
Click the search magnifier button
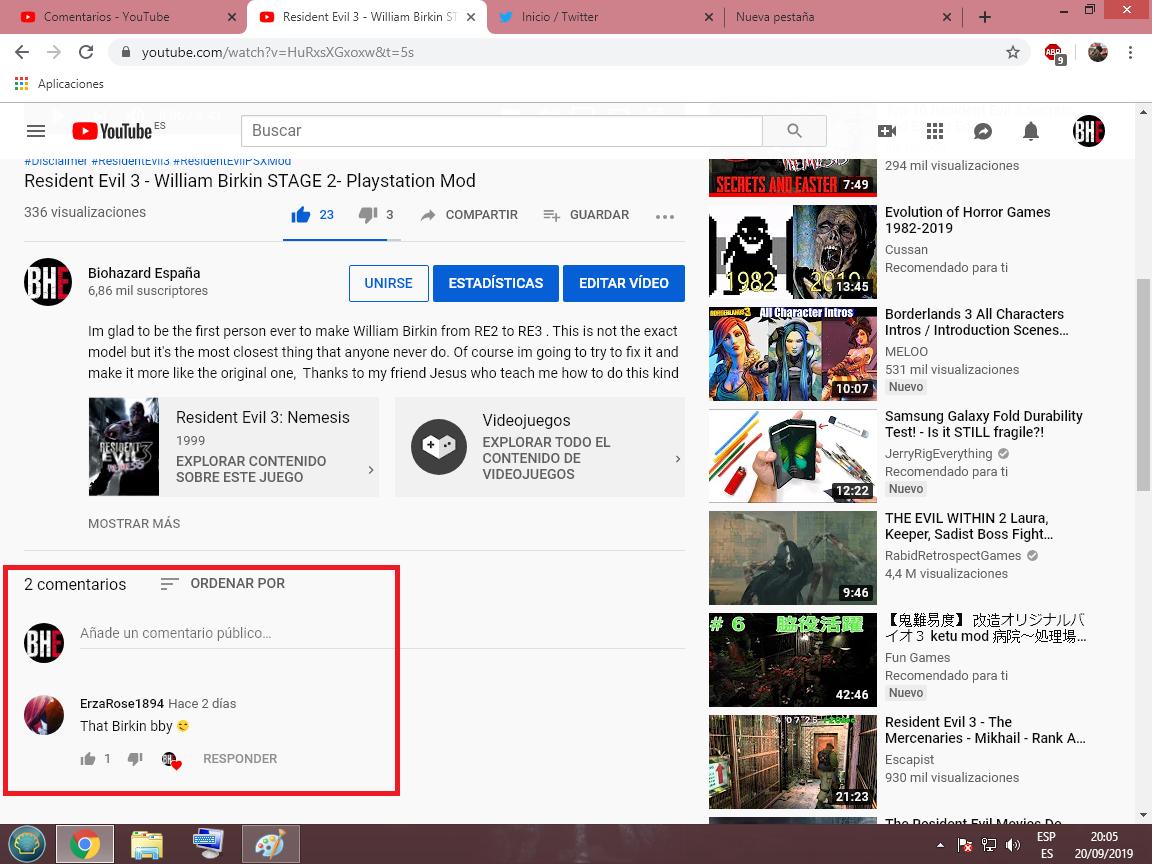click(794, 131)
